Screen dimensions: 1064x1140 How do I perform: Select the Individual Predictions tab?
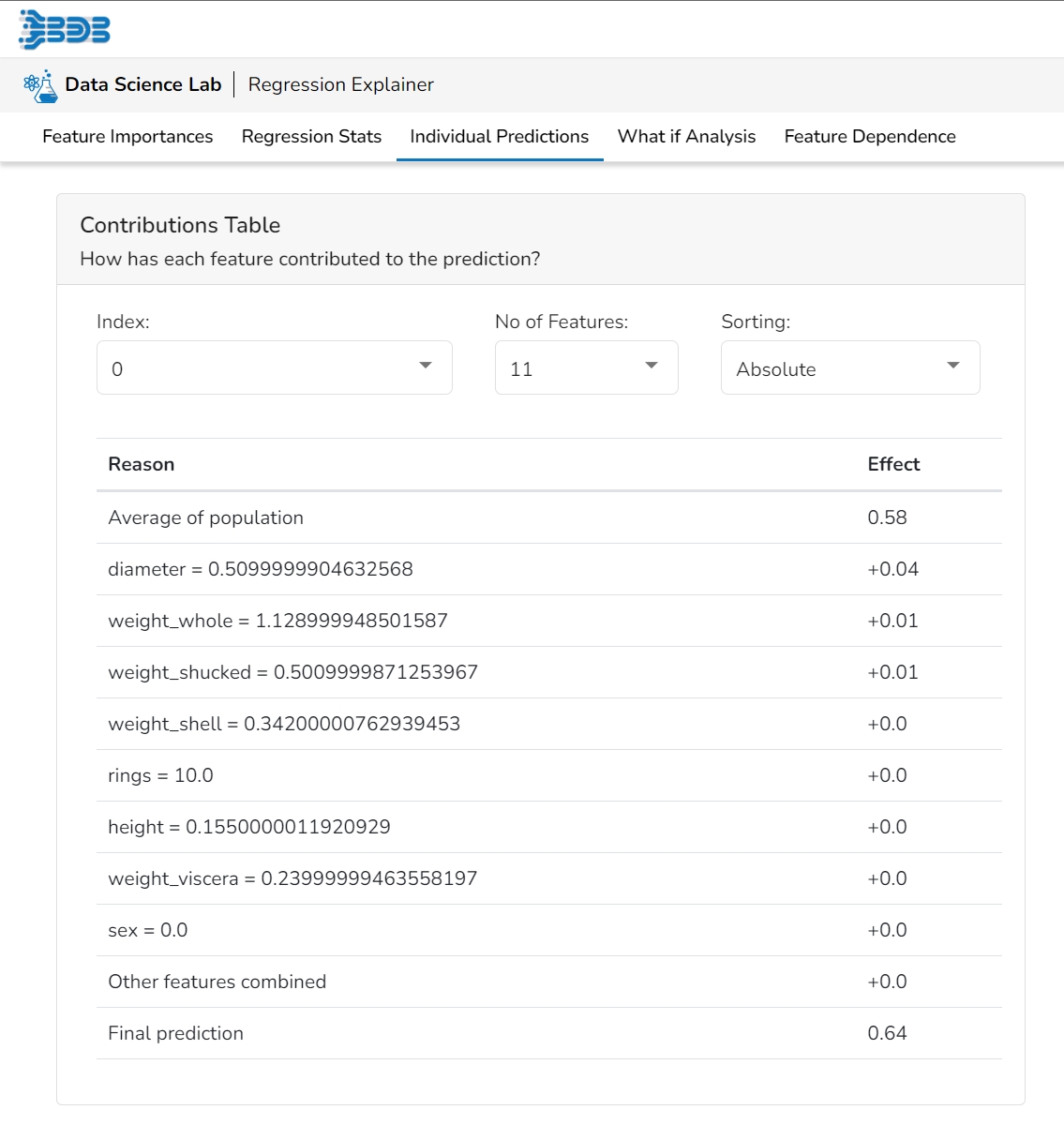point(499,137)
